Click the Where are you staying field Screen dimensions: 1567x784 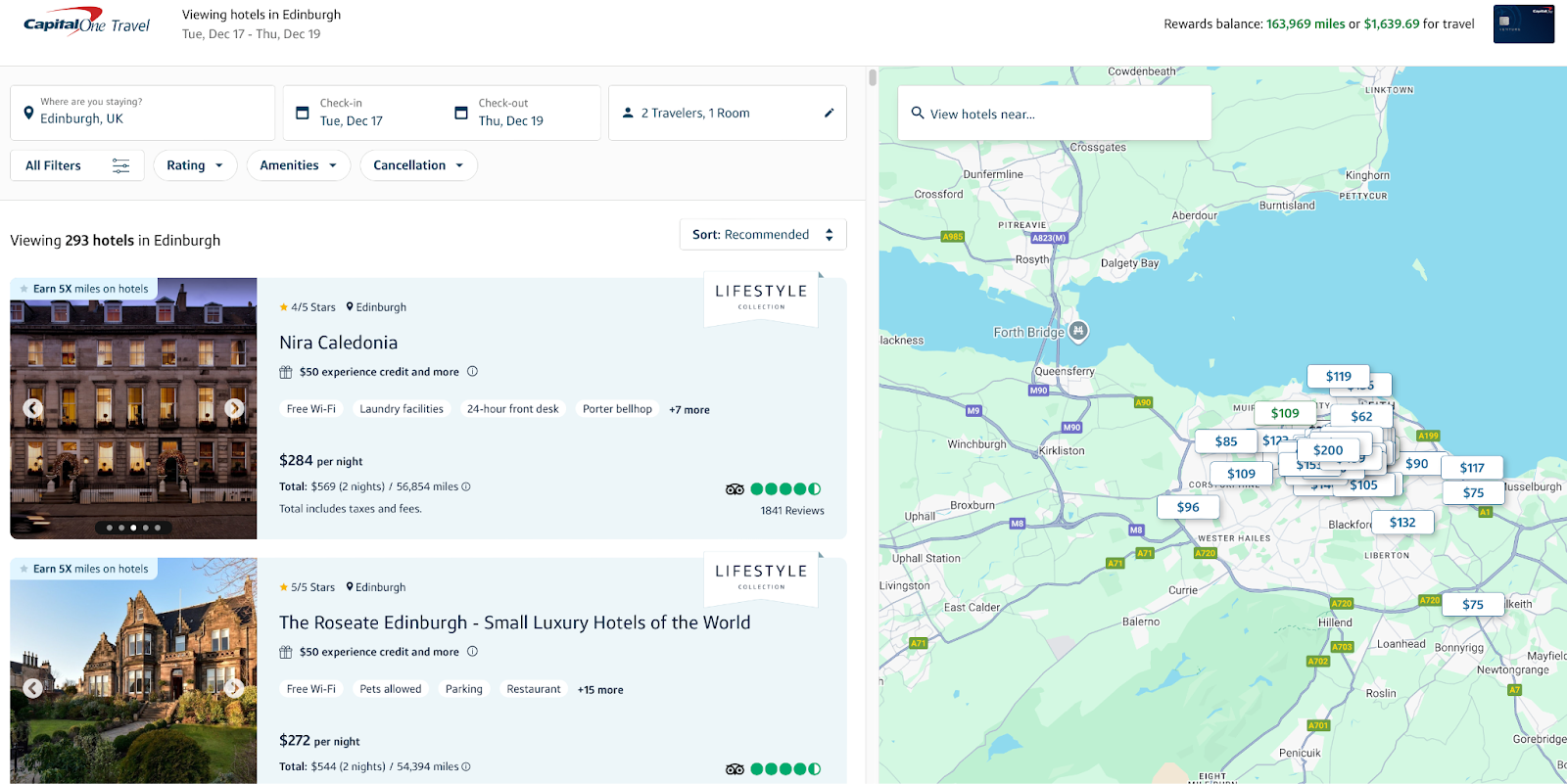[x=142, y=113]
